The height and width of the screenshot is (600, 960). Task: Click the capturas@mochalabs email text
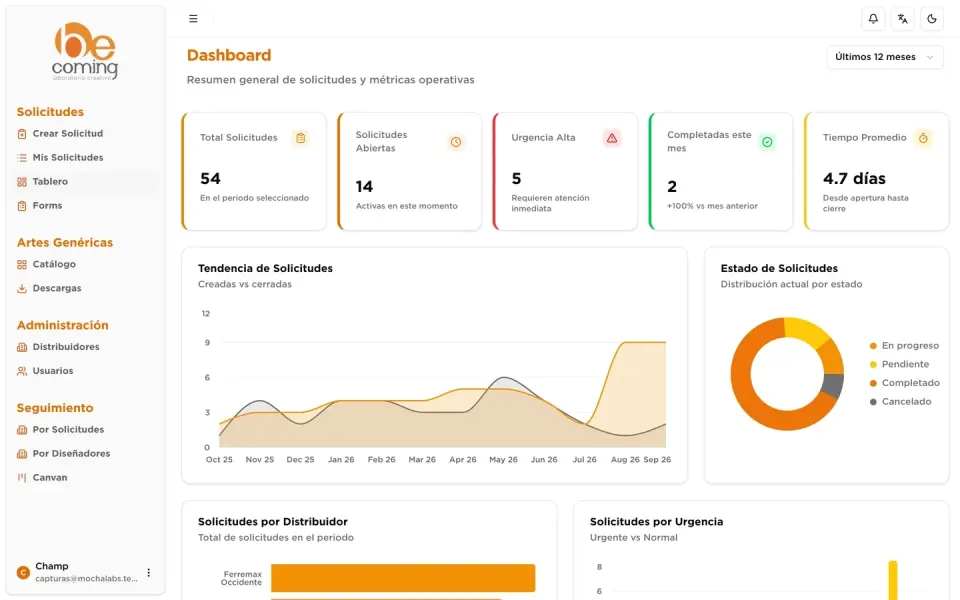click(x=86, y=579)
